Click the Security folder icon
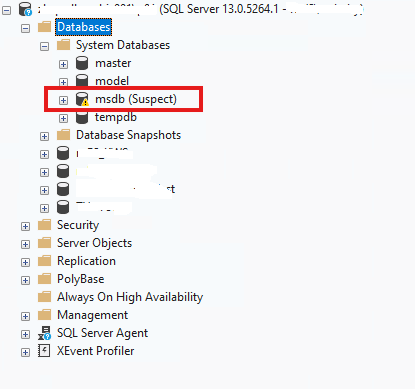415x389 pixels. click(44, 225)
